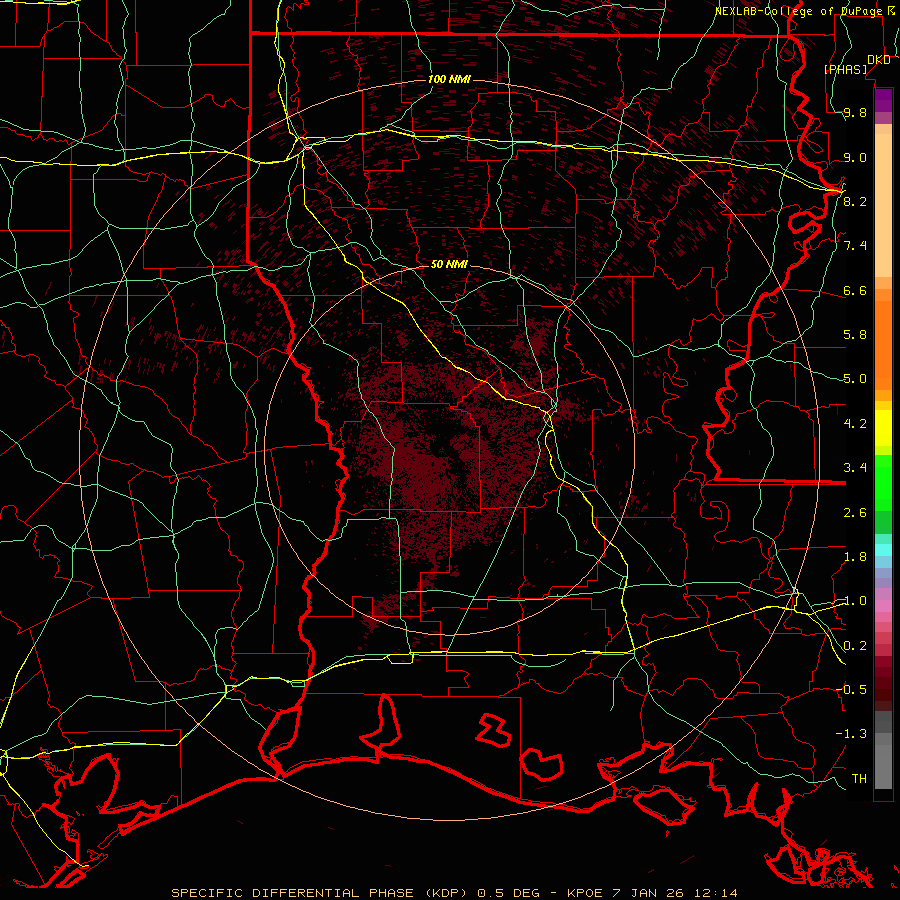Click the -0.5 value on color scale

point(851,689)
